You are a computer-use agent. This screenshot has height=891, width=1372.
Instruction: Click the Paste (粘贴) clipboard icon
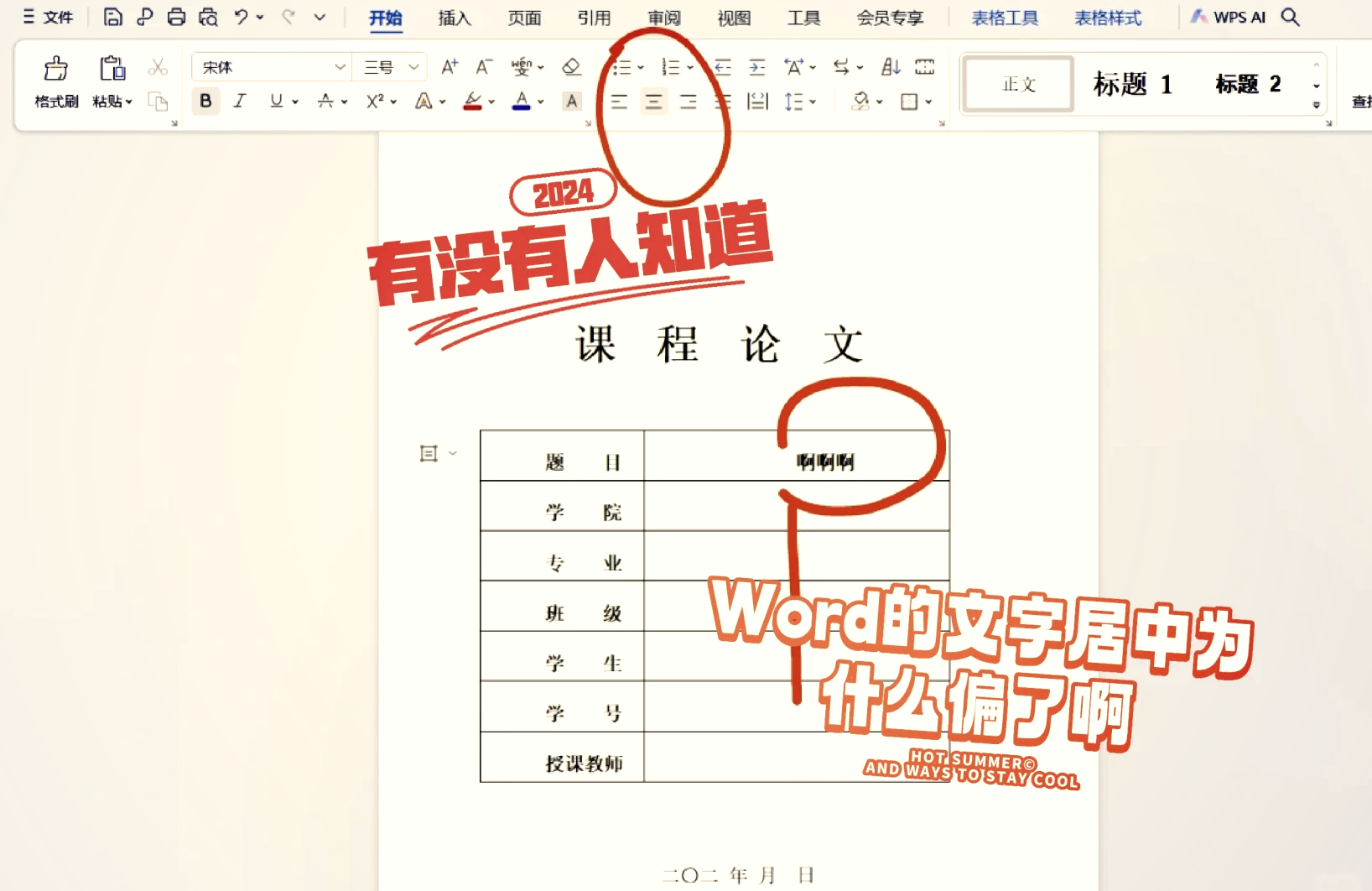pos(112,69)
